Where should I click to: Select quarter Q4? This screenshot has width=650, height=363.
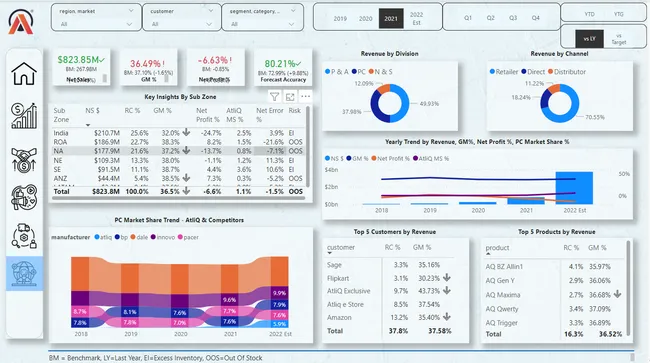coord(536,18)
